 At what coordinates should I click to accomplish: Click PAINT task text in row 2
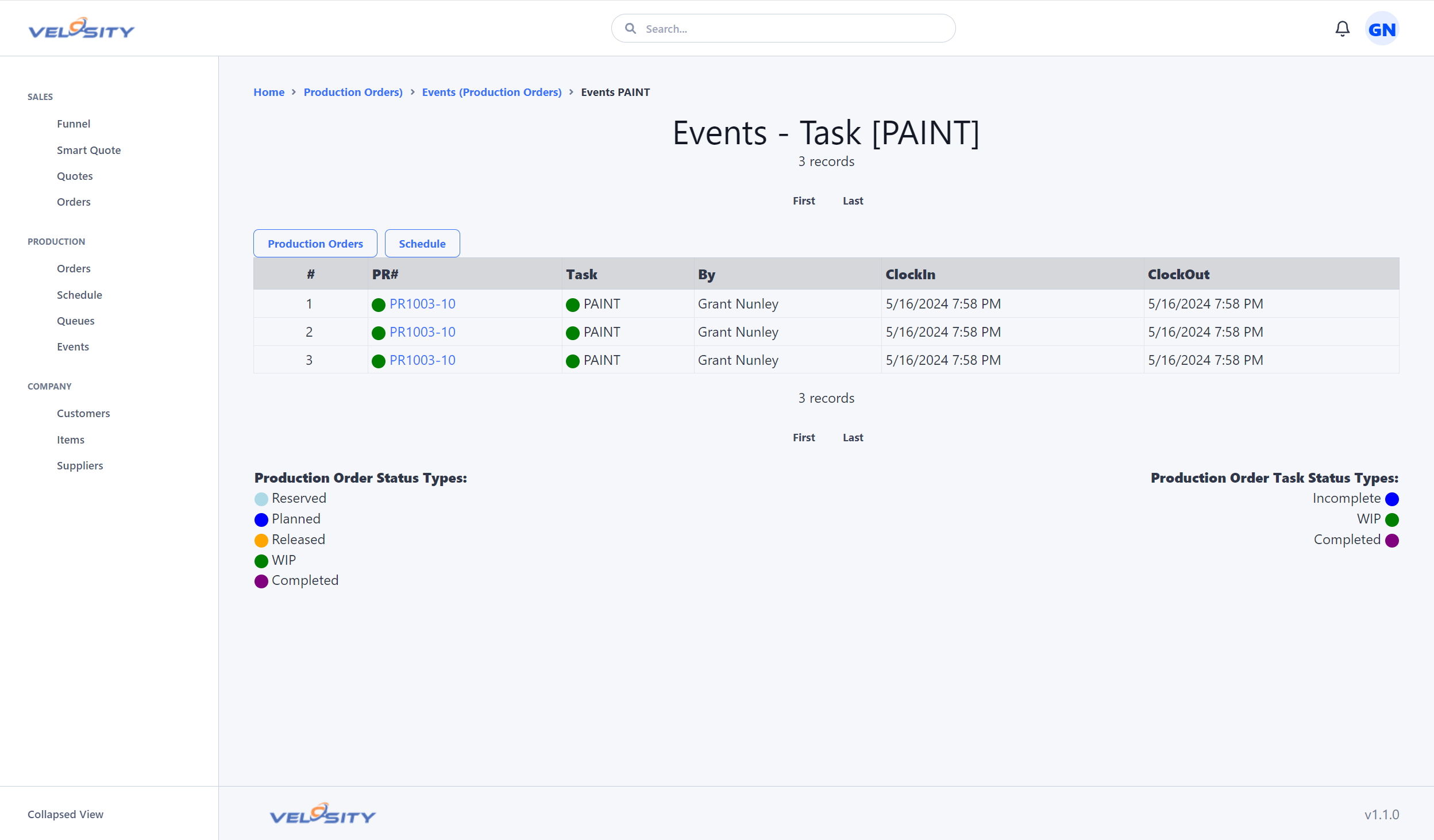(602, 332)
